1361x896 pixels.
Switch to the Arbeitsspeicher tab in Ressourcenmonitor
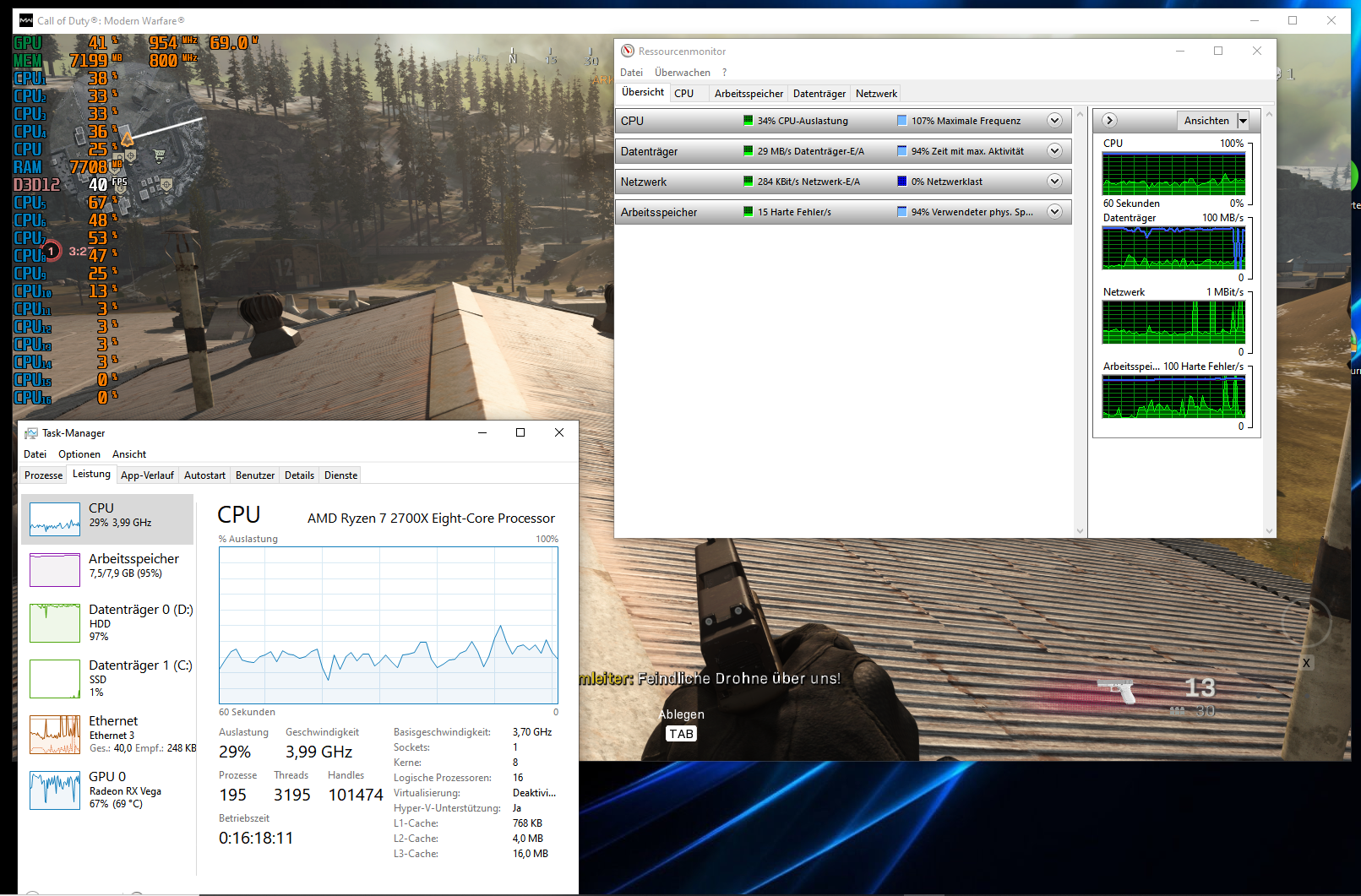click(749, 94)
